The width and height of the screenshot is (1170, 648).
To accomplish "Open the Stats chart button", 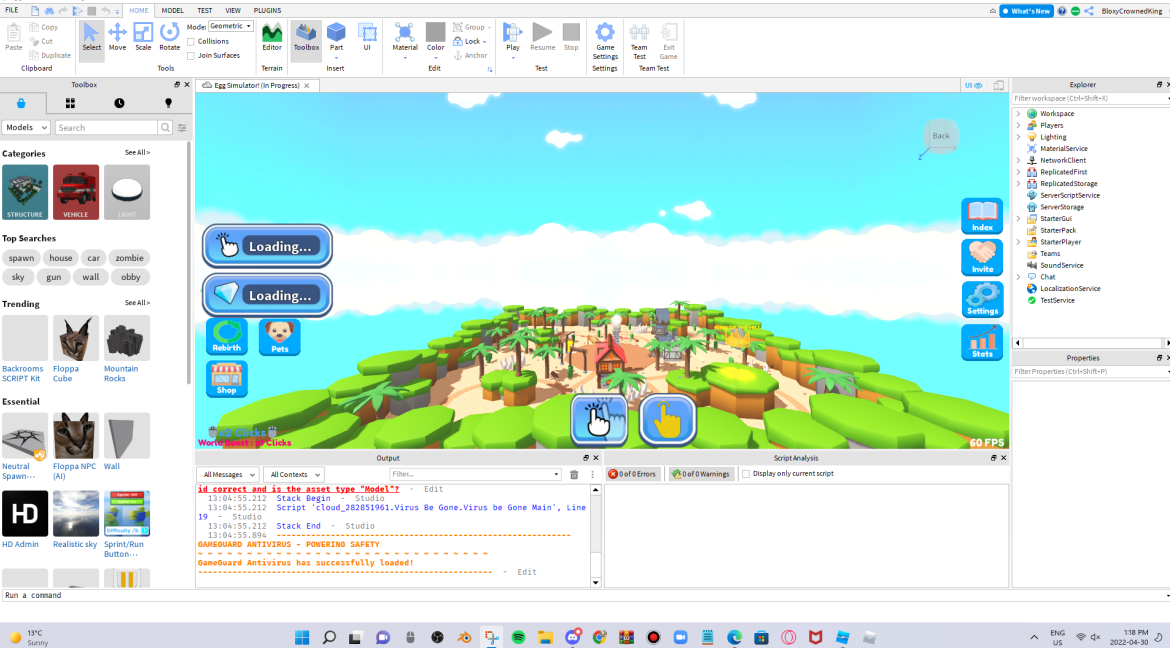I will (x=982, y=342).
